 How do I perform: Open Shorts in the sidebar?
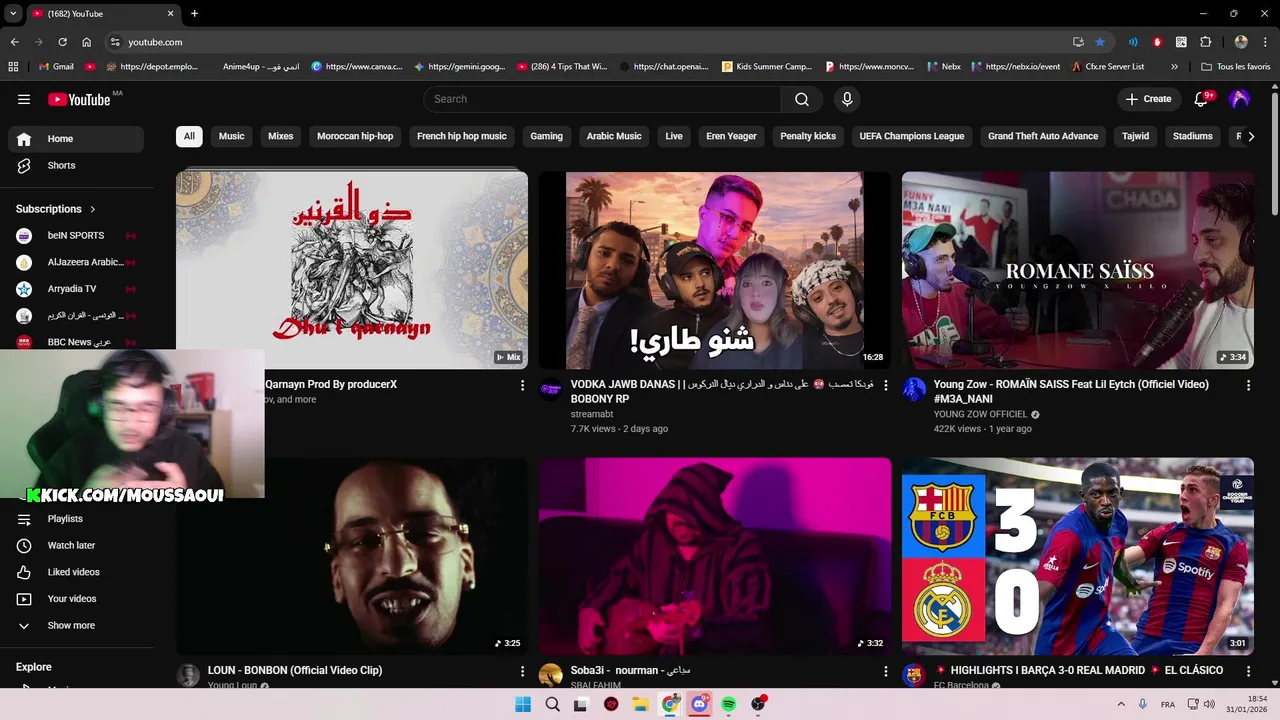76,166
